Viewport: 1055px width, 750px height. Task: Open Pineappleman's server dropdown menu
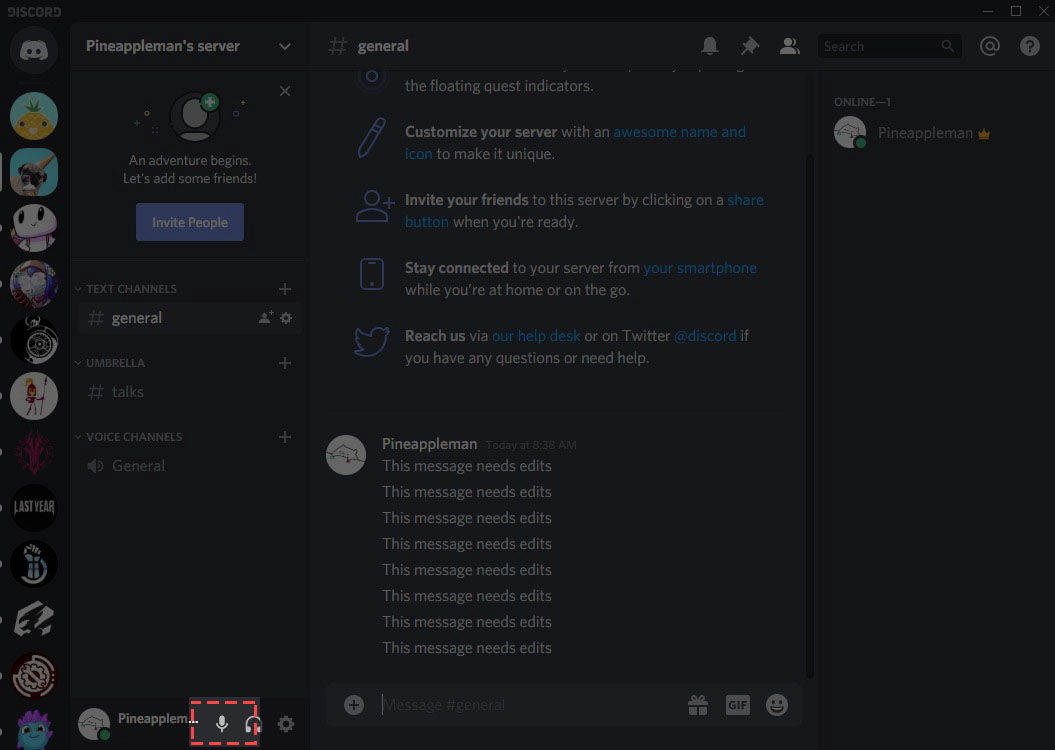tap(285, 46)
